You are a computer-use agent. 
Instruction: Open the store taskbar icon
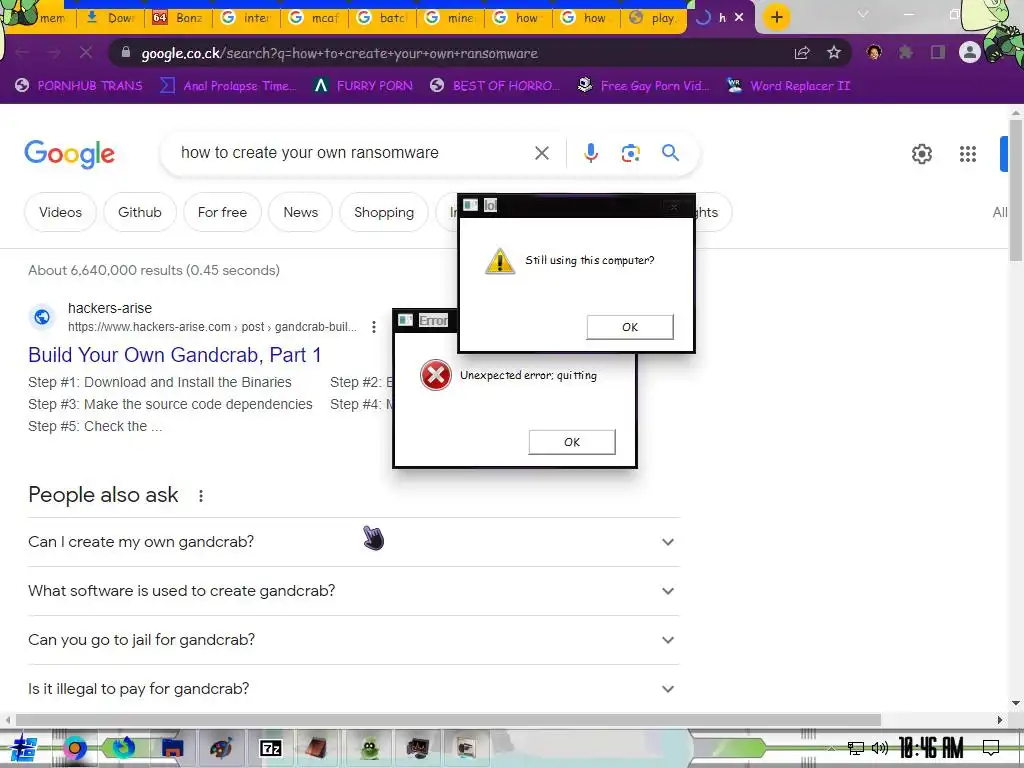pos(172,748)
